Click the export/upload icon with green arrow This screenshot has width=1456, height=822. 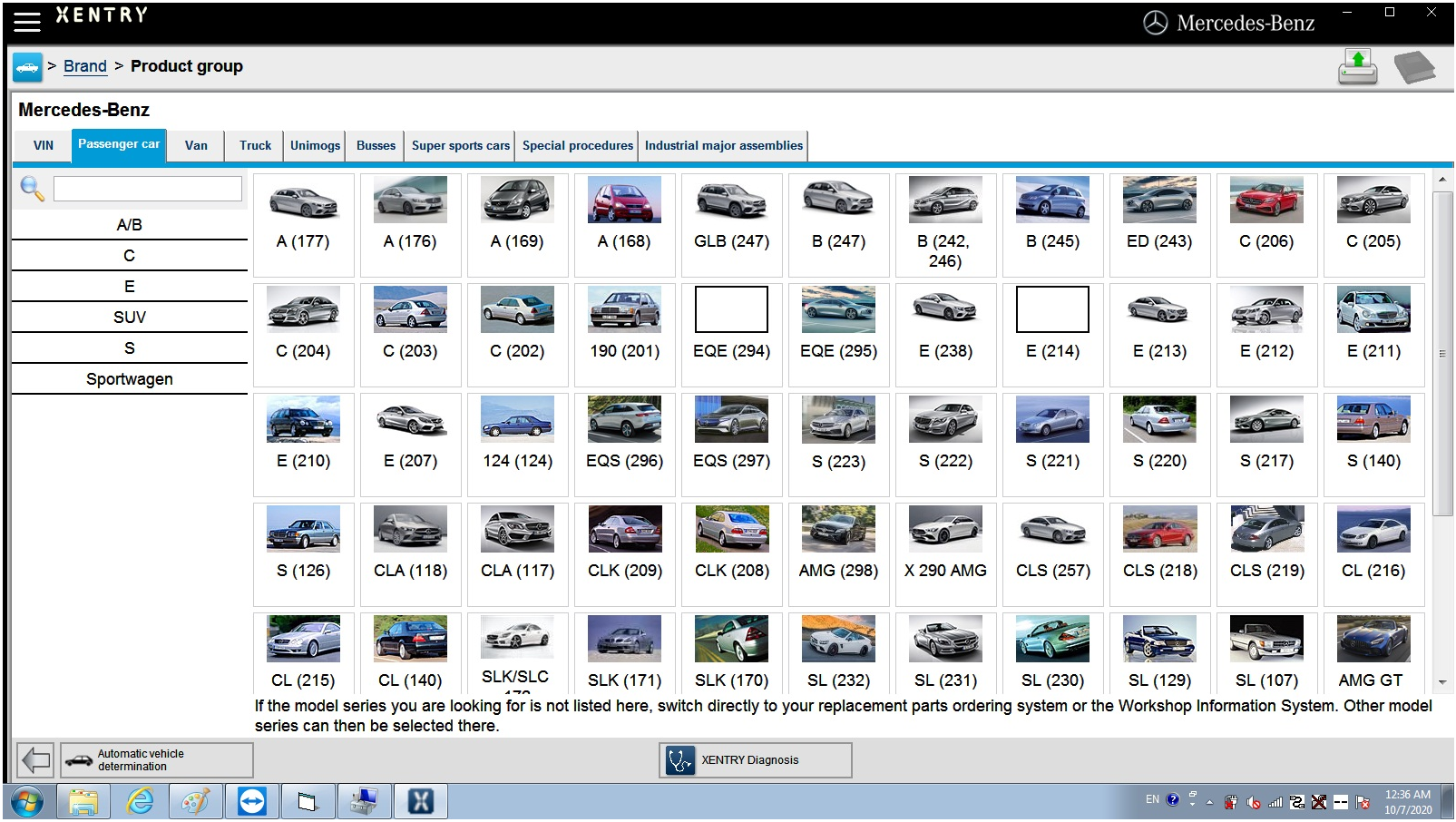tap(1358, 67)
